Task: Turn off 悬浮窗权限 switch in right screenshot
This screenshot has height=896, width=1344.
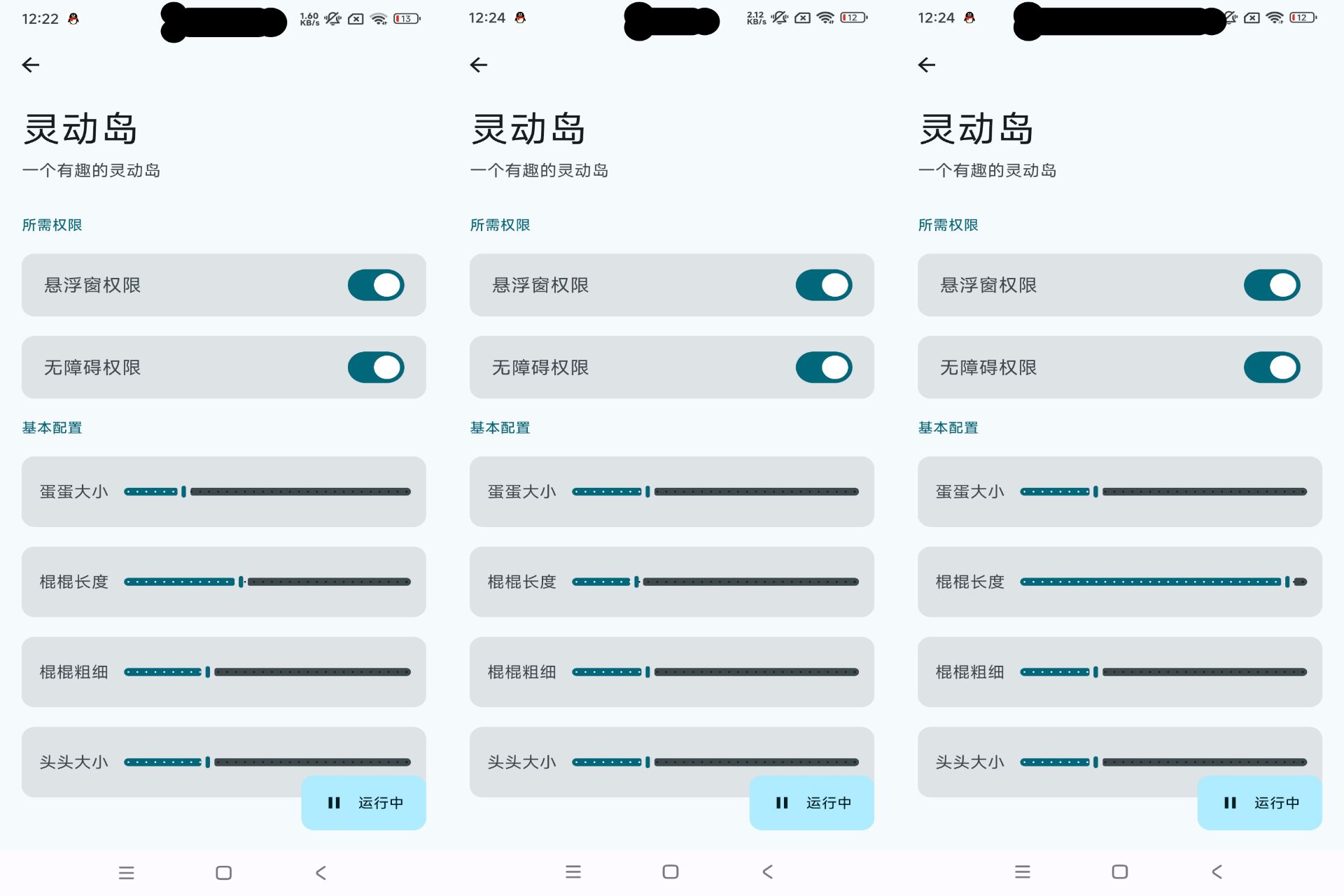Action: [x=1272, y=285]
